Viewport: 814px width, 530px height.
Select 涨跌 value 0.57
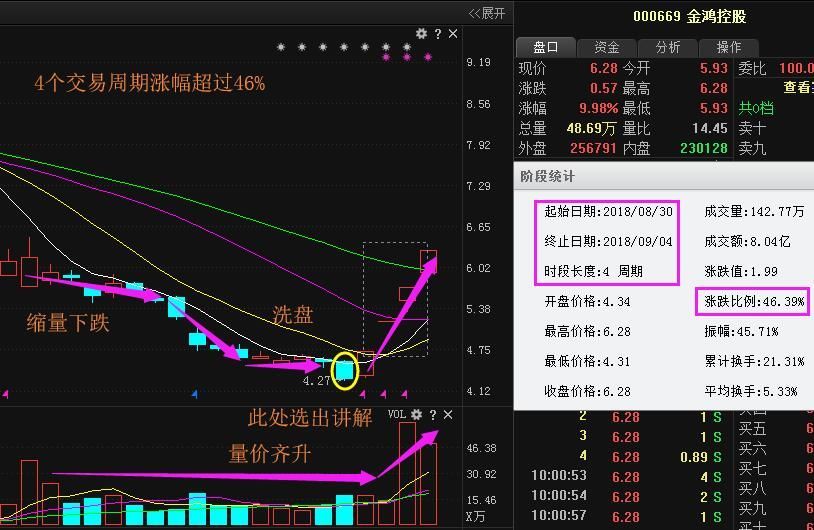603,88
